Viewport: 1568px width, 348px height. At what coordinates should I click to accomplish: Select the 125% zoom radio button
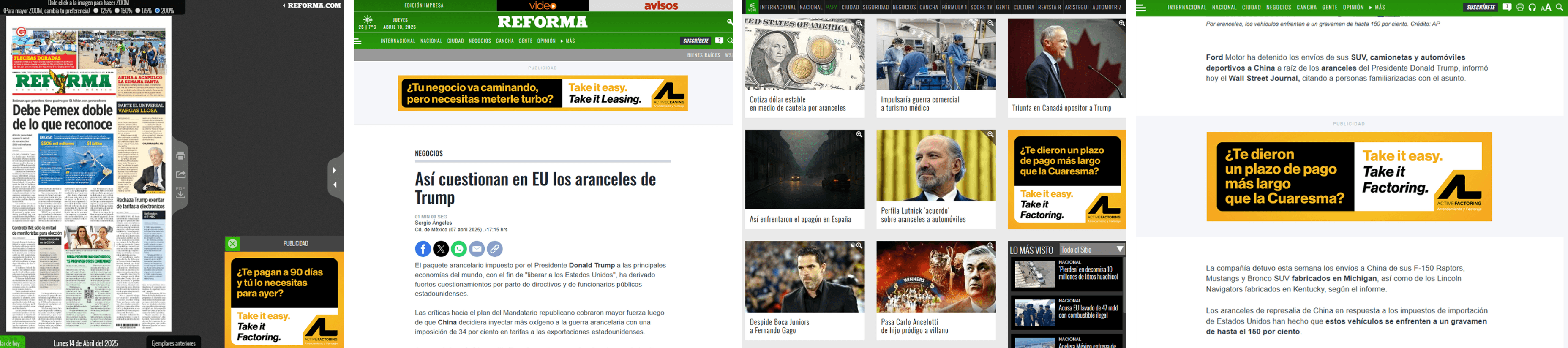point(96,11)
